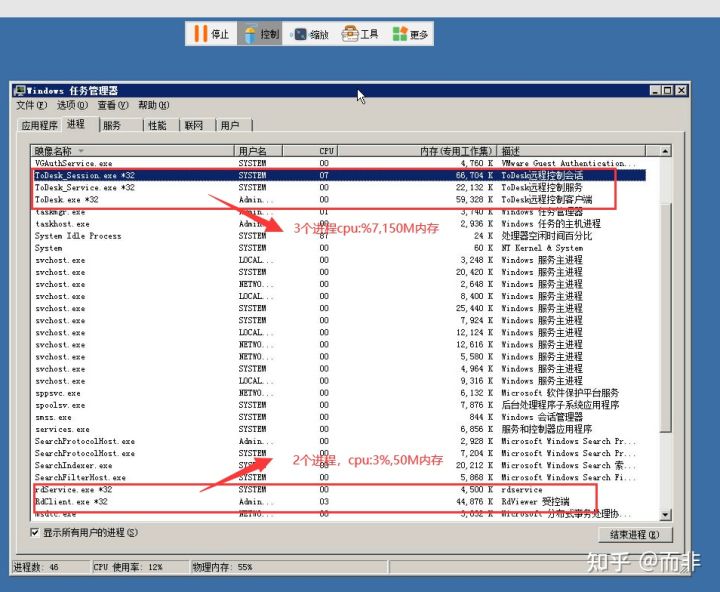Click the physical memory 55% status entry
Viewport: 720px width, 592px height.
(x=222, y=567)
